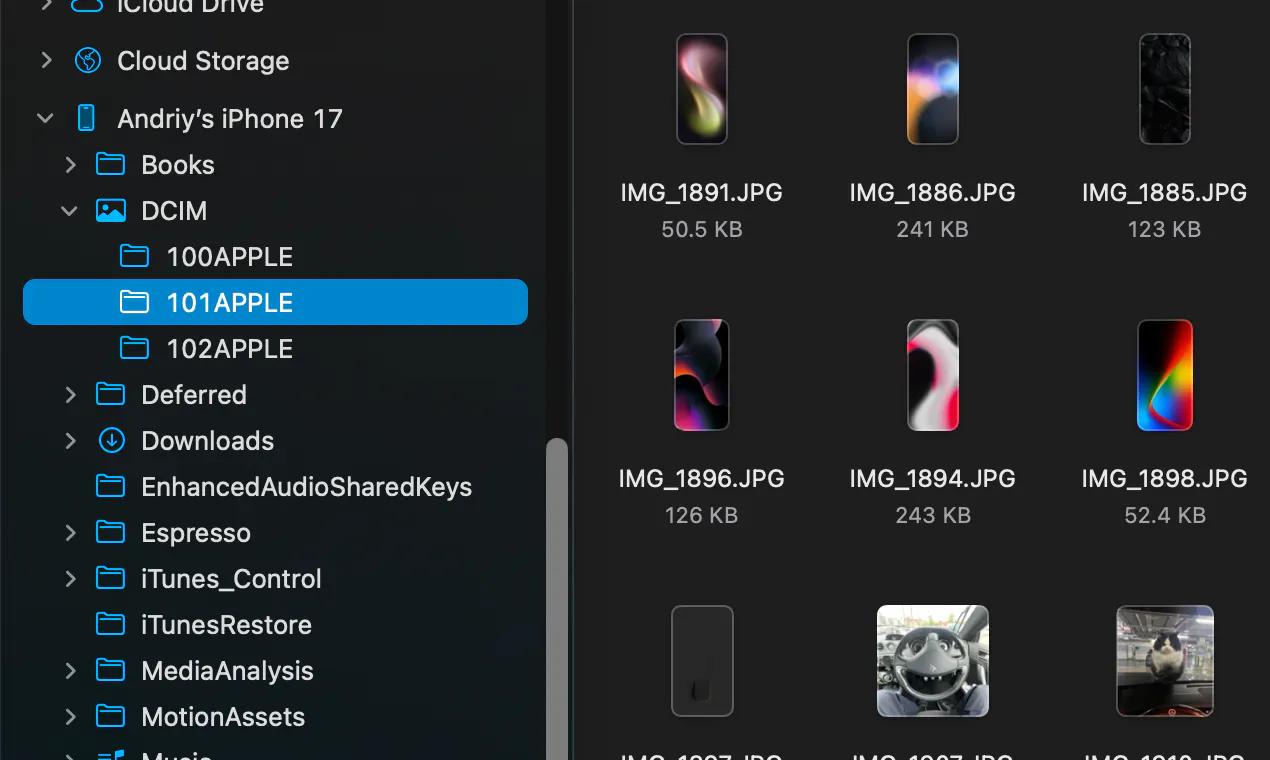The image size is (1270, 760).
Task: Collapse Andriy's iPhone 17 tree
Action: click(x=45, y=119)
